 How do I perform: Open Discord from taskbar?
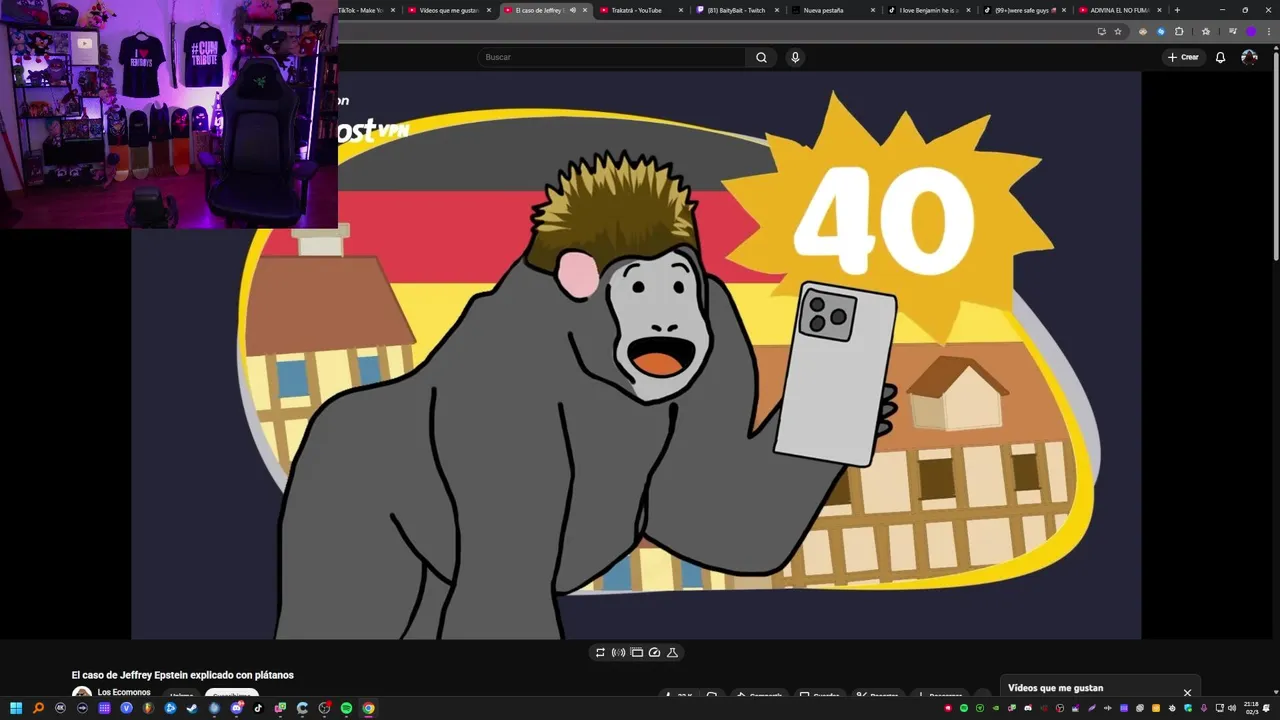point(236,708)
